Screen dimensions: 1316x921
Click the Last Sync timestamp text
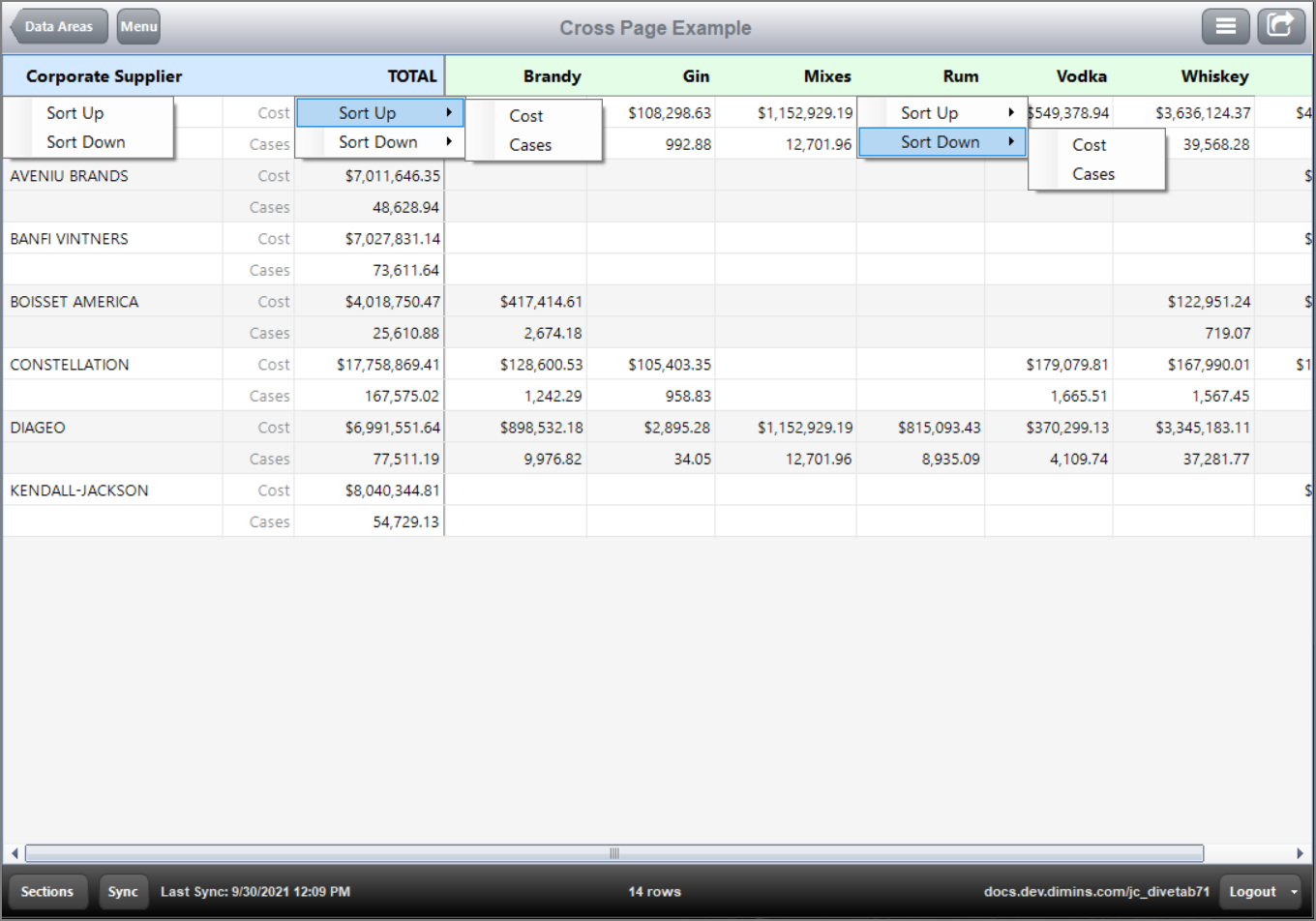tap(254, 891)
